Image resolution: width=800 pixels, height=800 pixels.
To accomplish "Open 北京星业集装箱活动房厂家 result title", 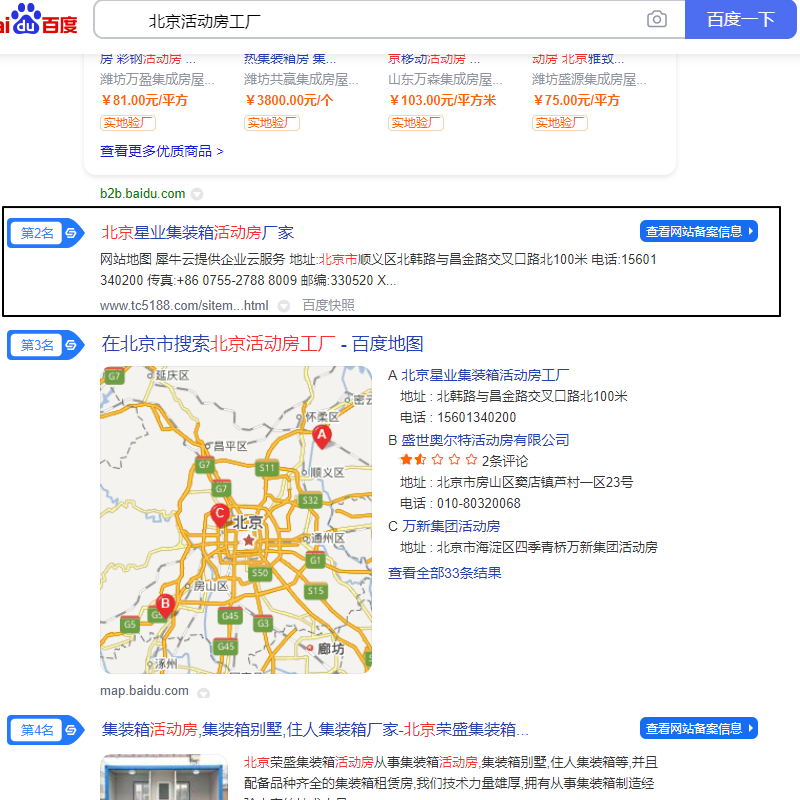I will pyautogui.click(x=197, y=233).
